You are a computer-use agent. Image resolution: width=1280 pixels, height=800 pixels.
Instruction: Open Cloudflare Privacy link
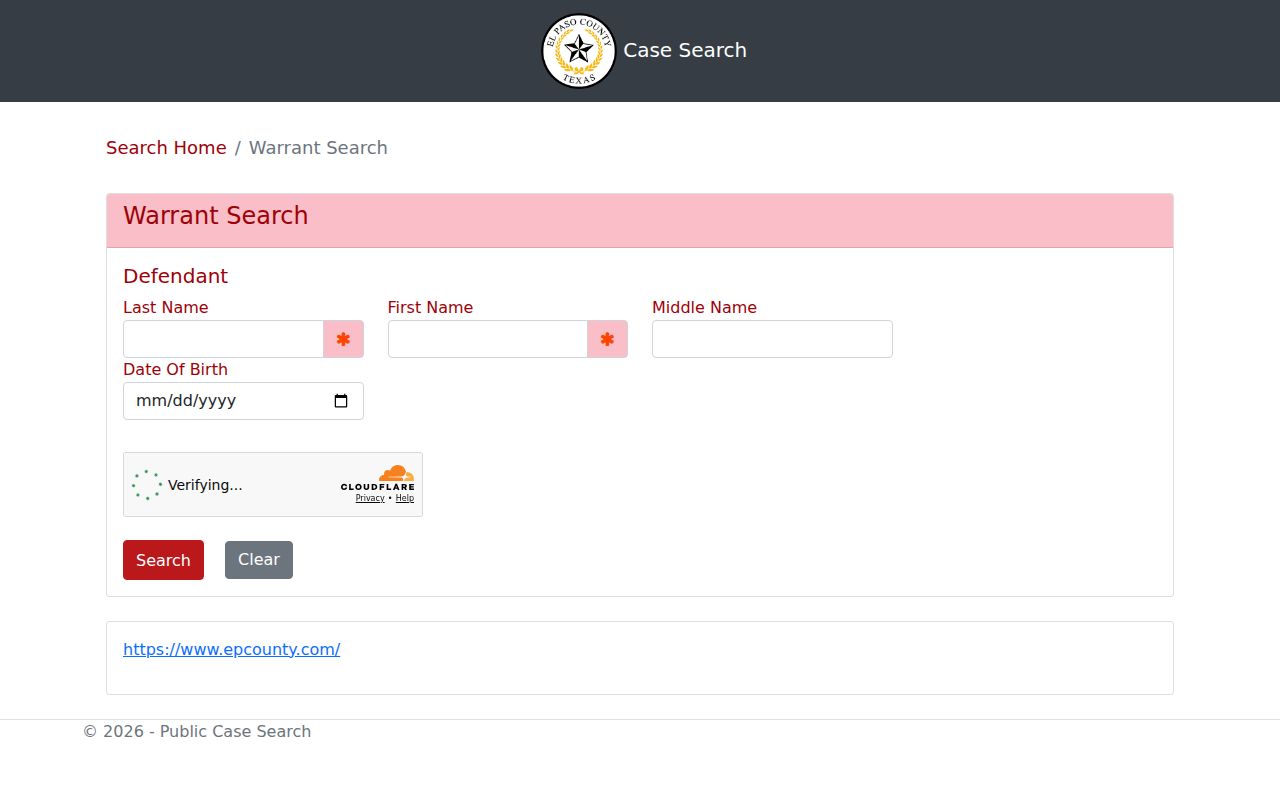point(370,498)
